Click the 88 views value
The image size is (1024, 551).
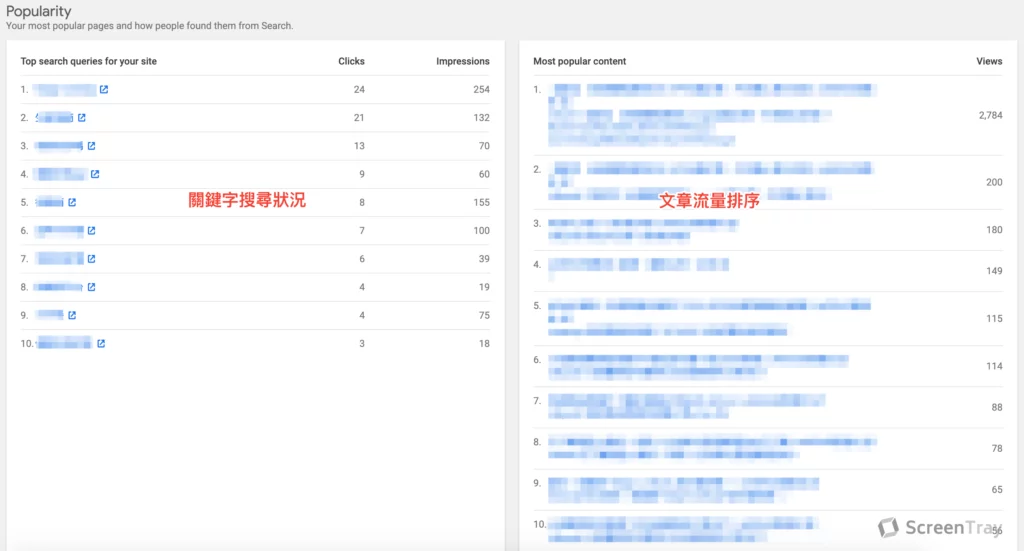[997, 407]
